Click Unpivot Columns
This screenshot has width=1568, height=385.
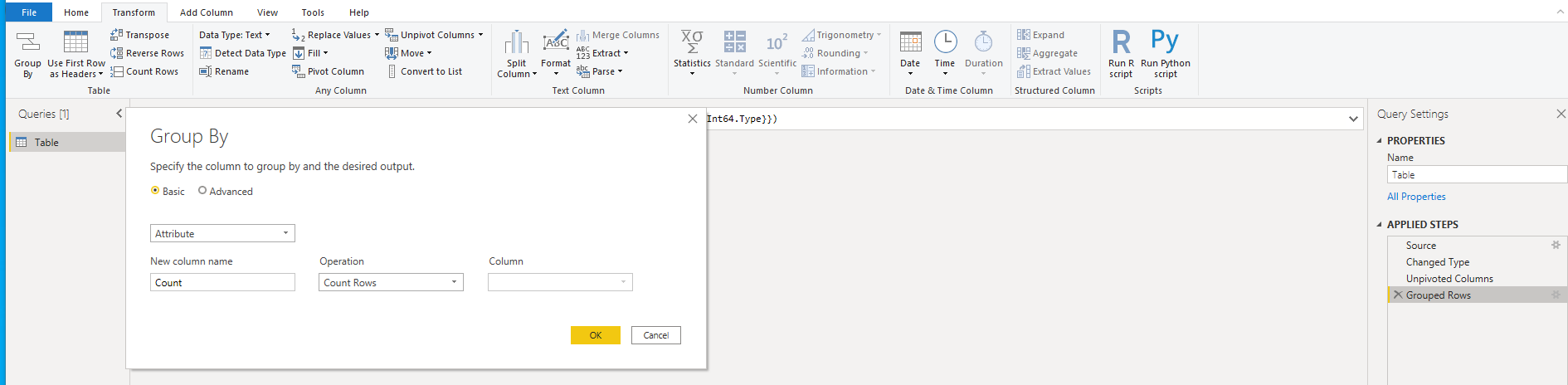(433, 35)
